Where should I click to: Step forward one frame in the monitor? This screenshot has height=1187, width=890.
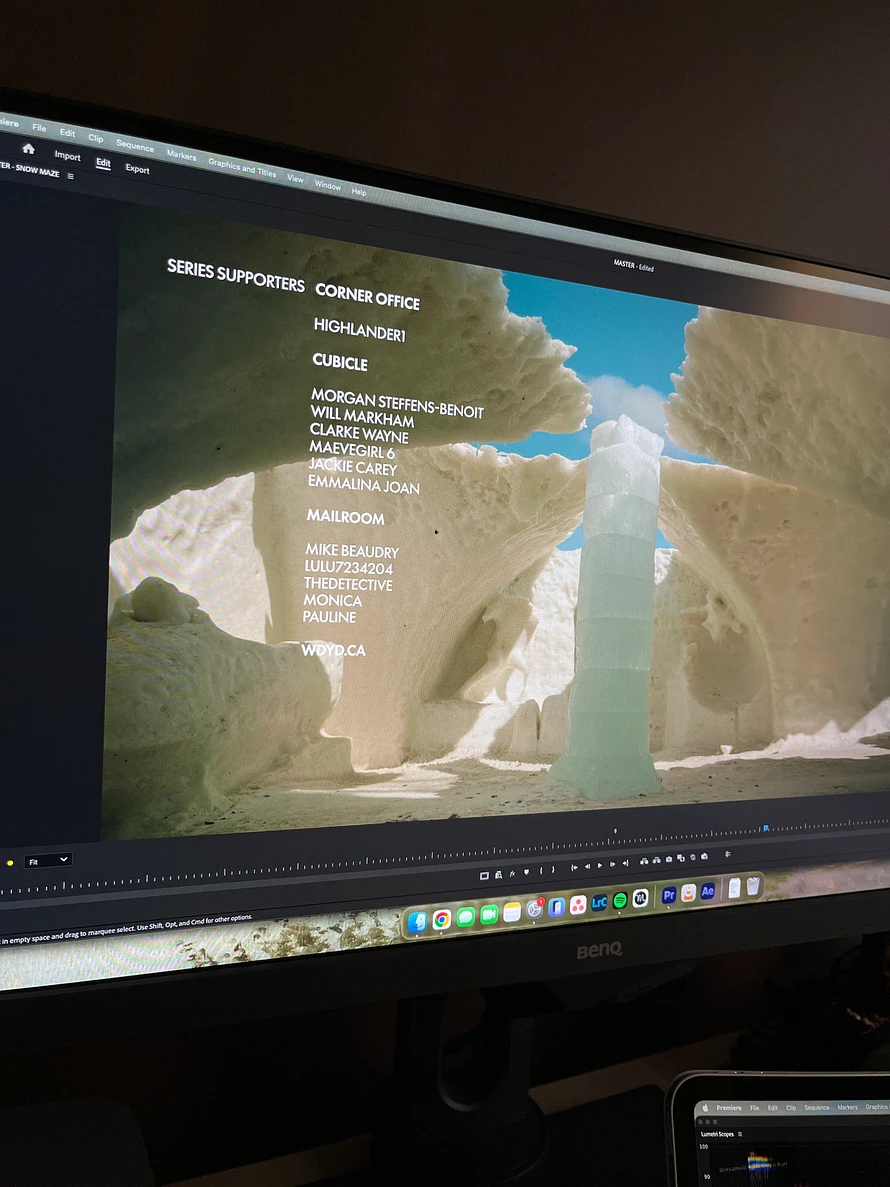(x=612, y=864)
